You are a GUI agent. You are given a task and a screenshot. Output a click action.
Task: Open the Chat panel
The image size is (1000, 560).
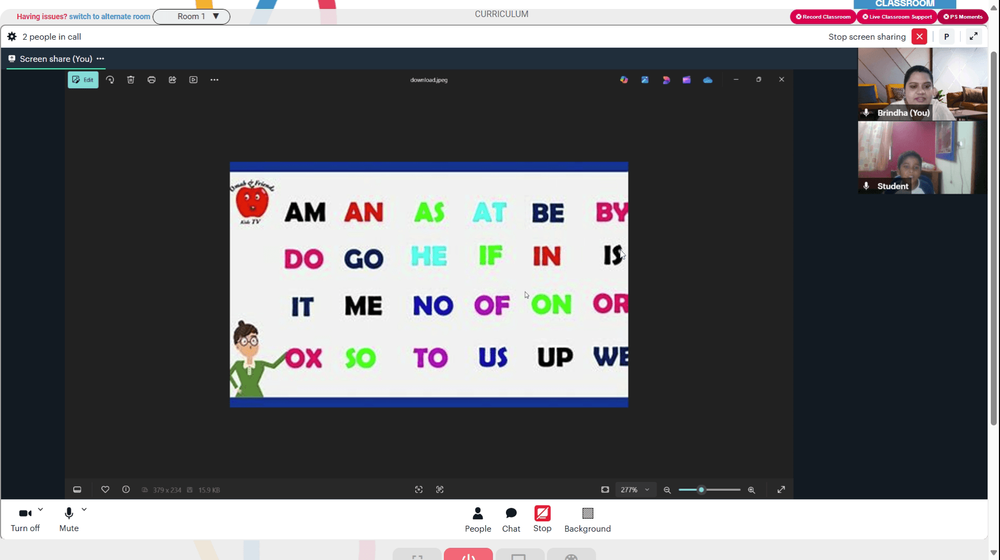tap(511, 520)
